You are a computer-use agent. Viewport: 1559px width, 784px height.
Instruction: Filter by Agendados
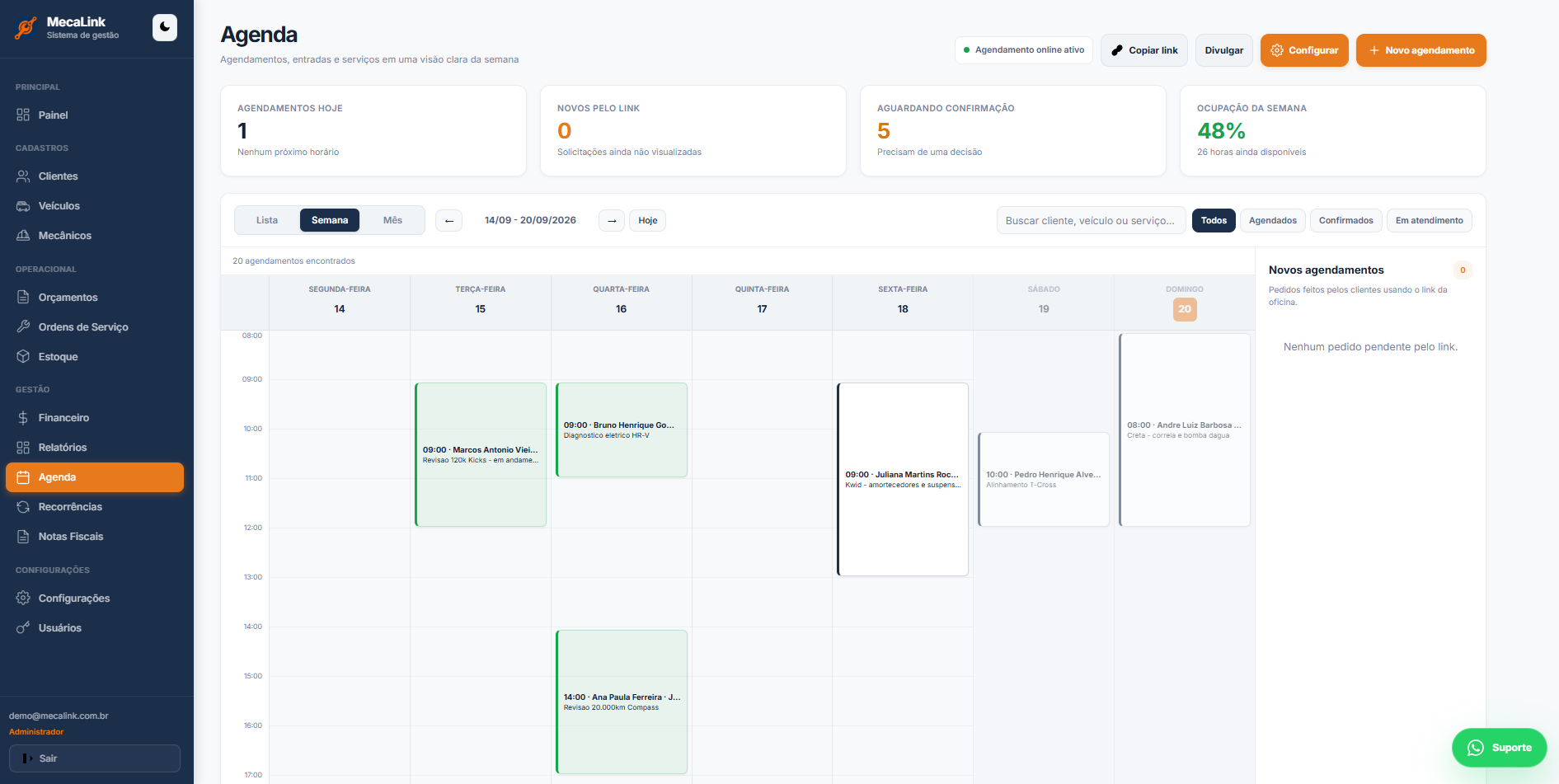(1273, 220)
